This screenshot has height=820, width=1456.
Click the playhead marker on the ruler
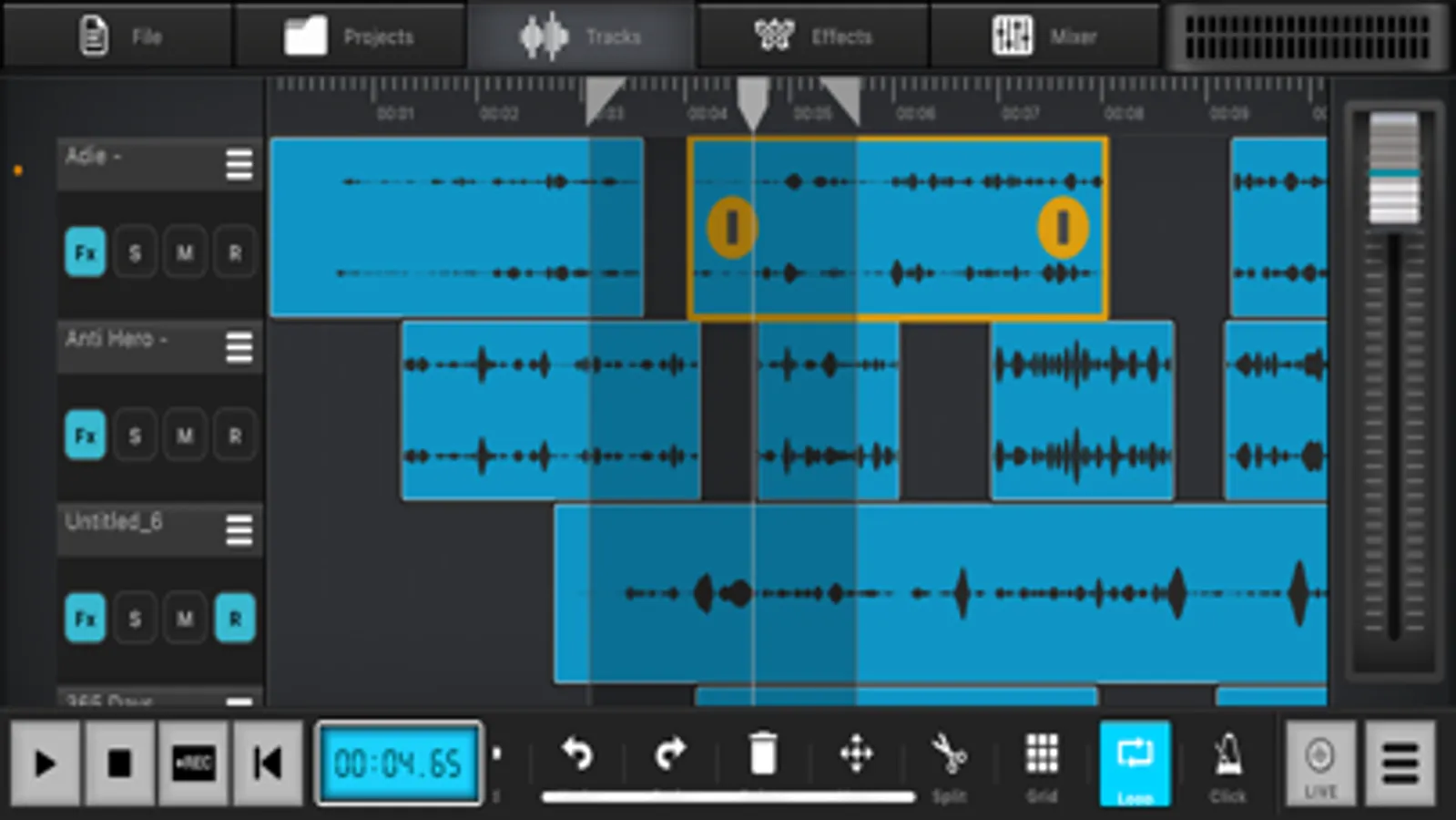(x=753, y=103)
